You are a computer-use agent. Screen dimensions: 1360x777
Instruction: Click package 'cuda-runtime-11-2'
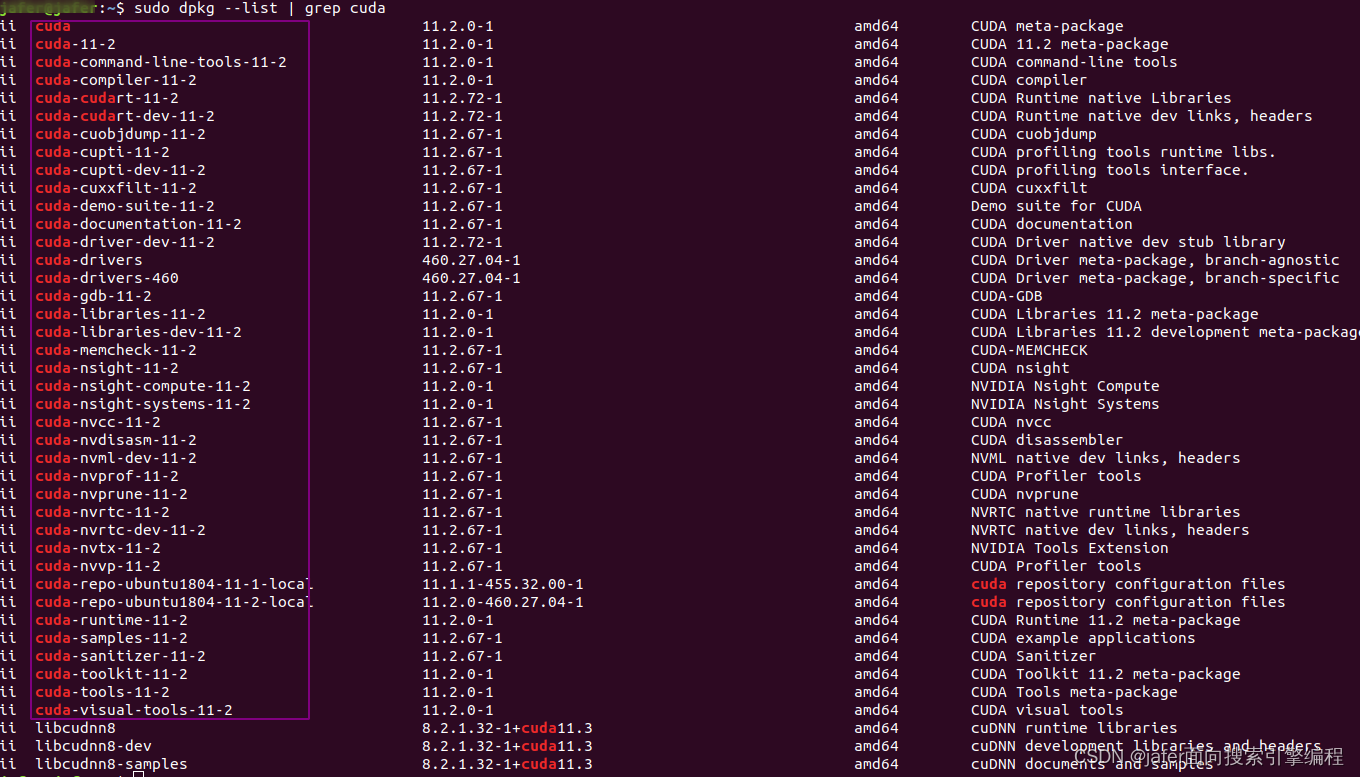(111, 620)
